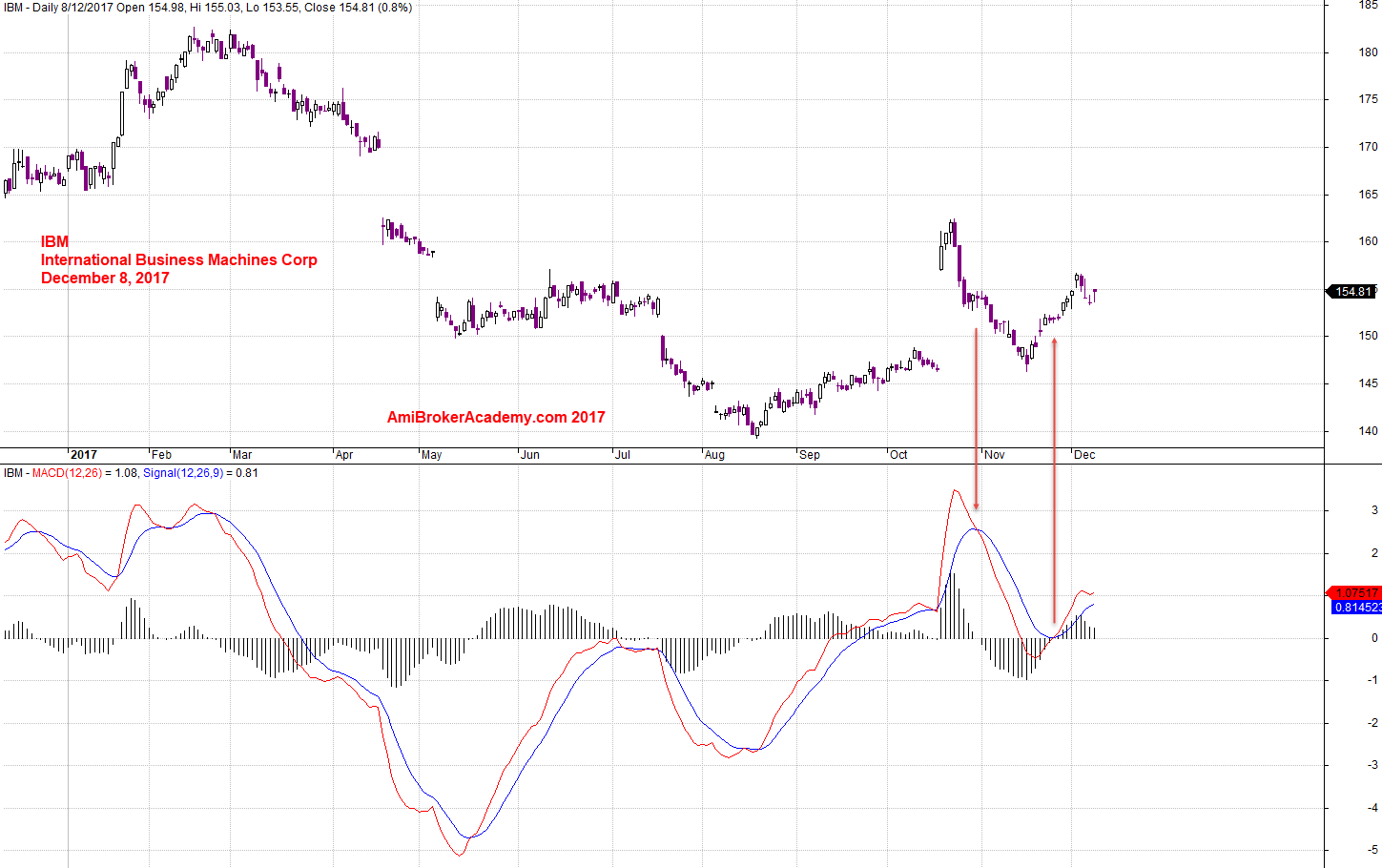This screenshot has width=1382, height=868.
Task: Click the 175 price axis label
Action: click(x=1368, y=99)
